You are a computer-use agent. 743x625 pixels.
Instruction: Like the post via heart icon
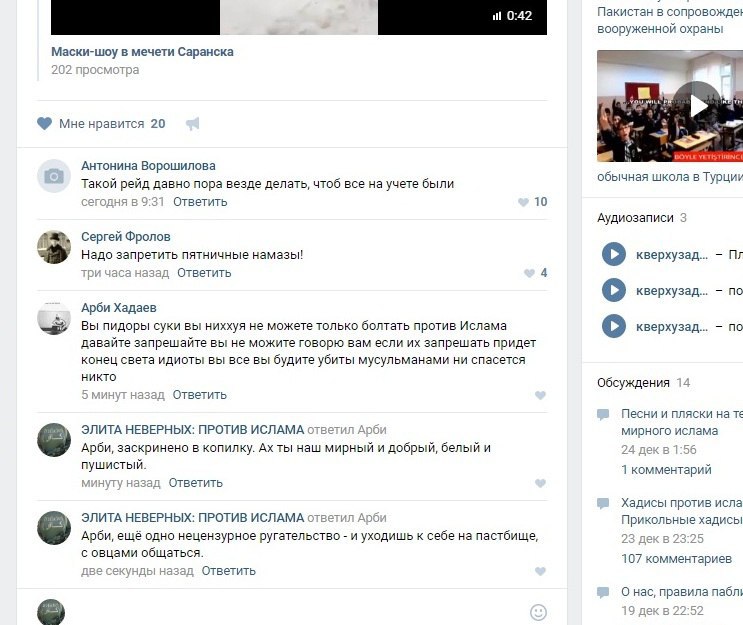click(x=45, y=124)
